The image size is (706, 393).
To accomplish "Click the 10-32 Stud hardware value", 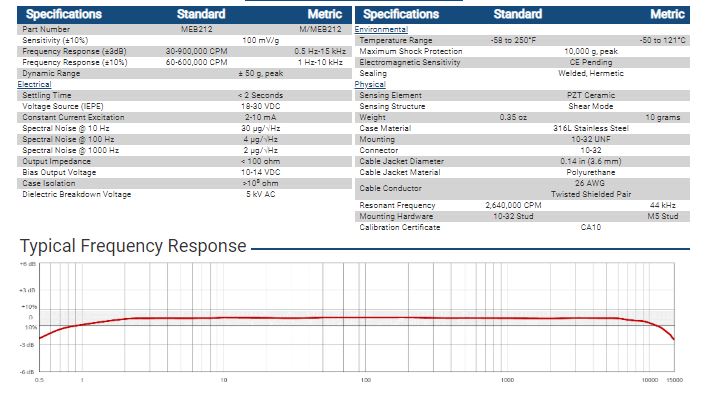I will click(x=513, y=216).
